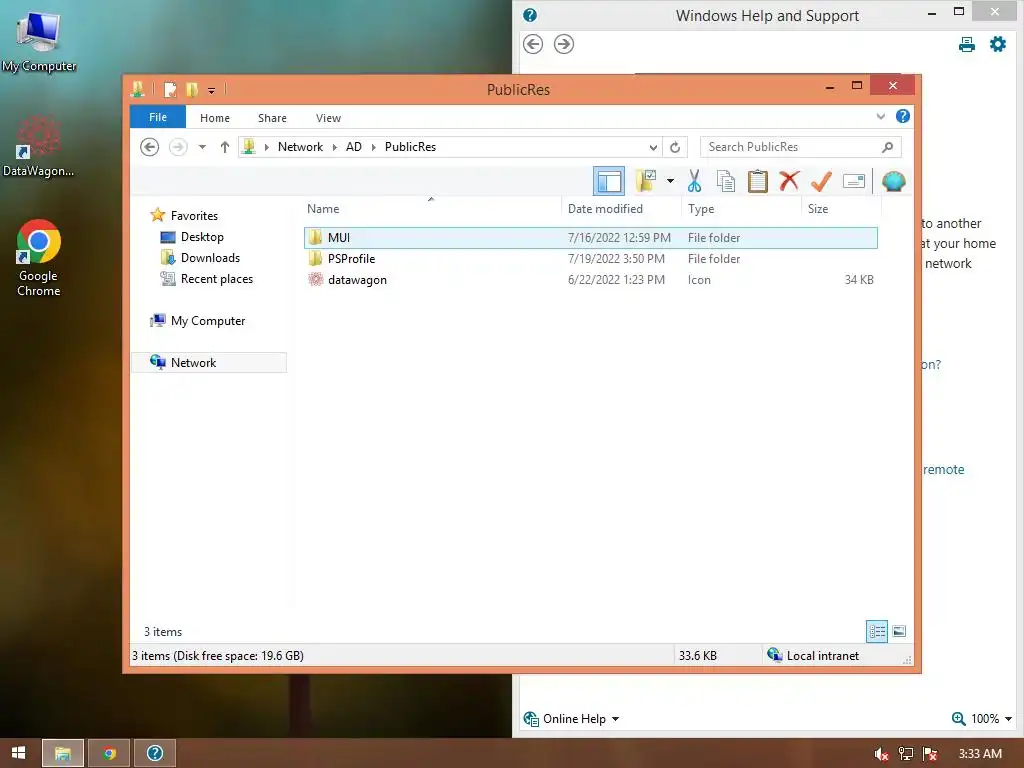
Task: Open the Start button on the taskbar
Action: tap(18, 753)
